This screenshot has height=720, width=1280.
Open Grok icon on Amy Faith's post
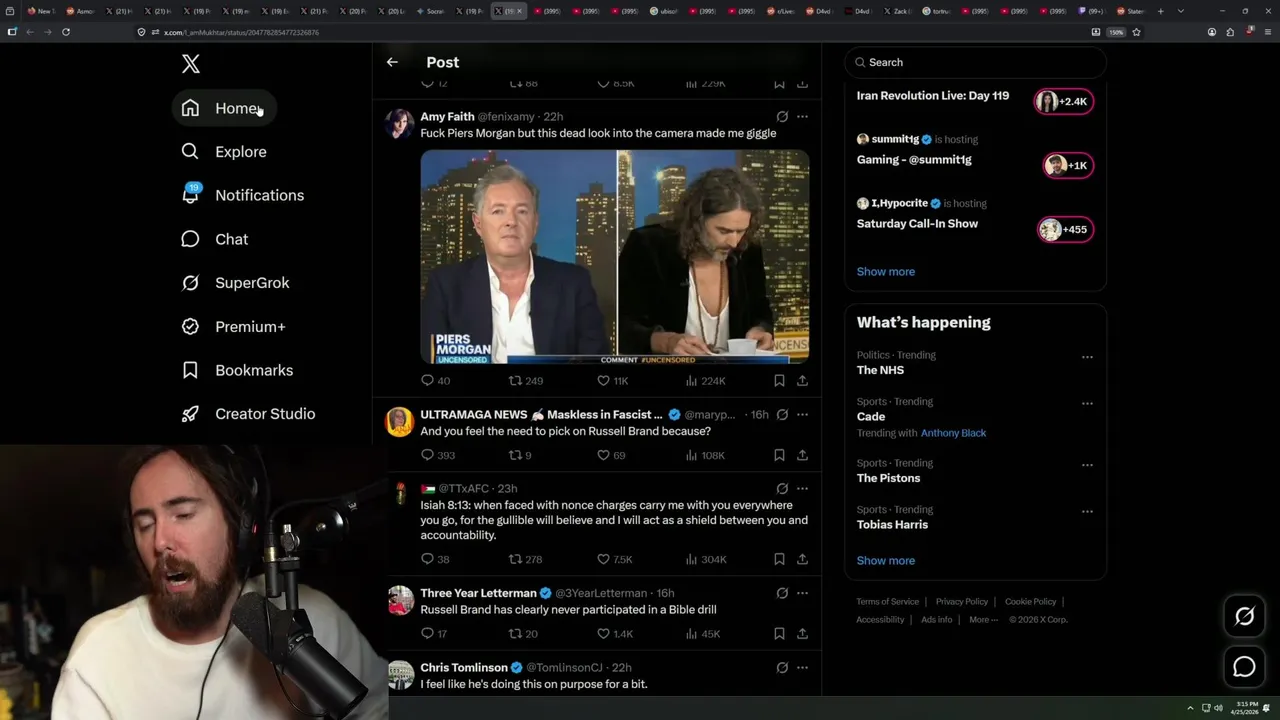(x=782, y=117)
